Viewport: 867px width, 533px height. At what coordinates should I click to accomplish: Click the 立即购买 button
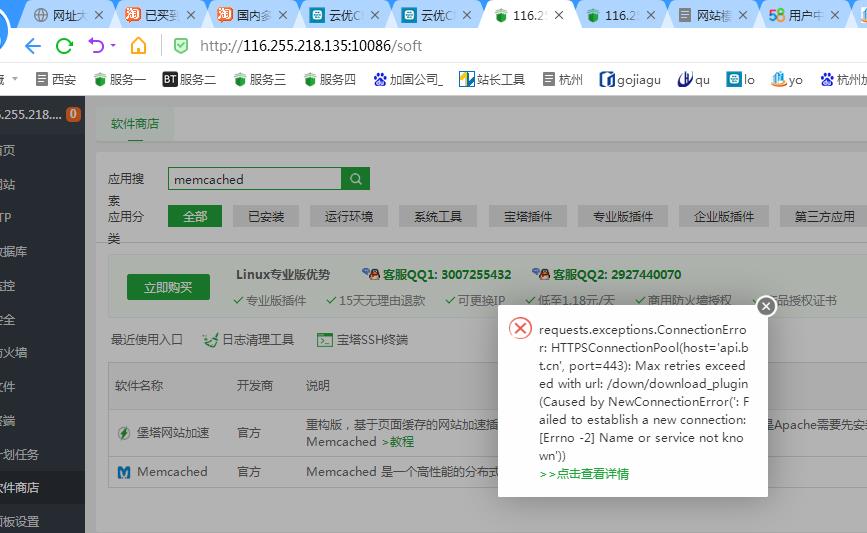pyautogui.click(x=168, y=287)
